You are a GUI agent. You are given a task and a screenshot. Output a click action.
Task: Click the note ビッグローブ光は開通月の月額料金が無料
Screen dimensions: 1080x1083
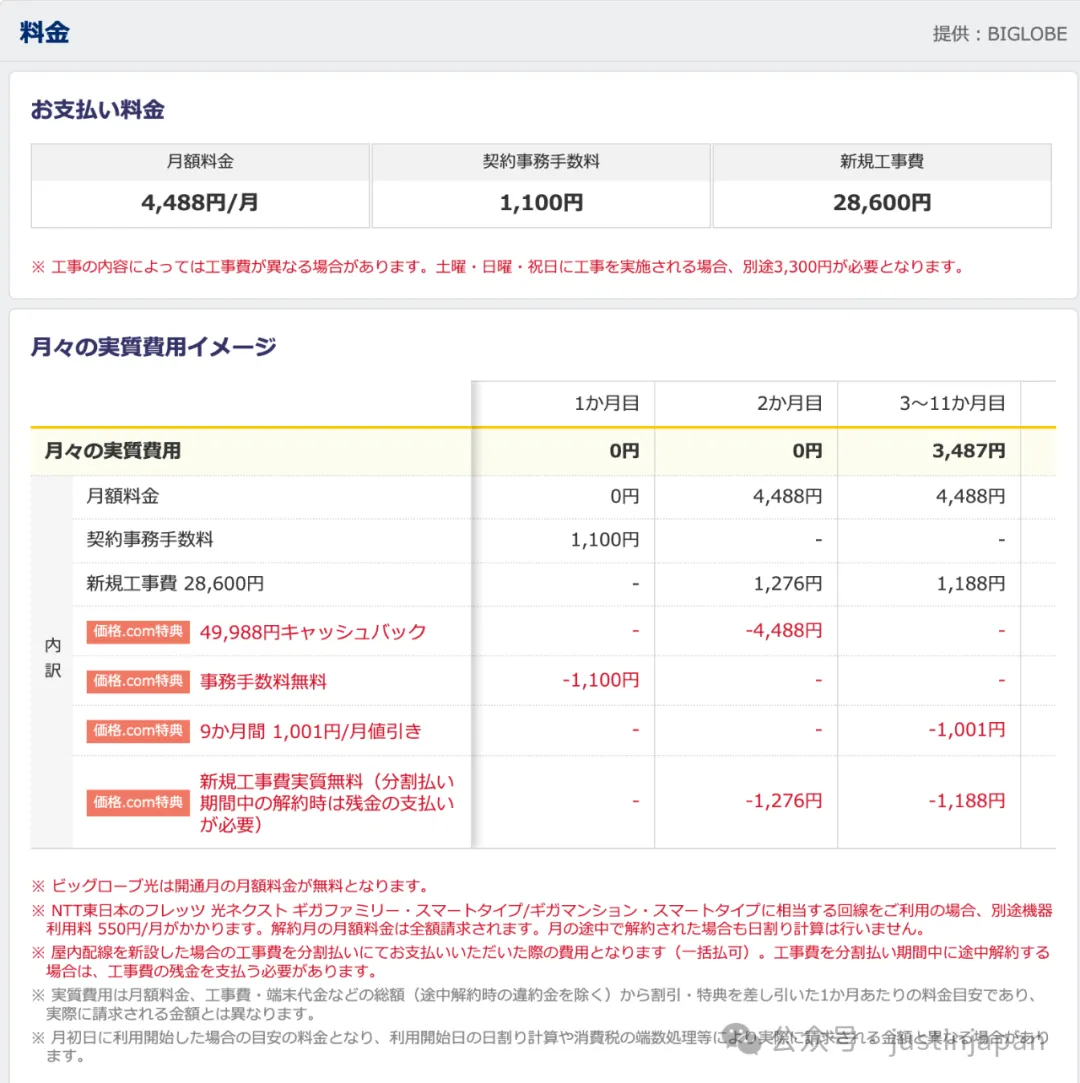(x=230, y=886)
